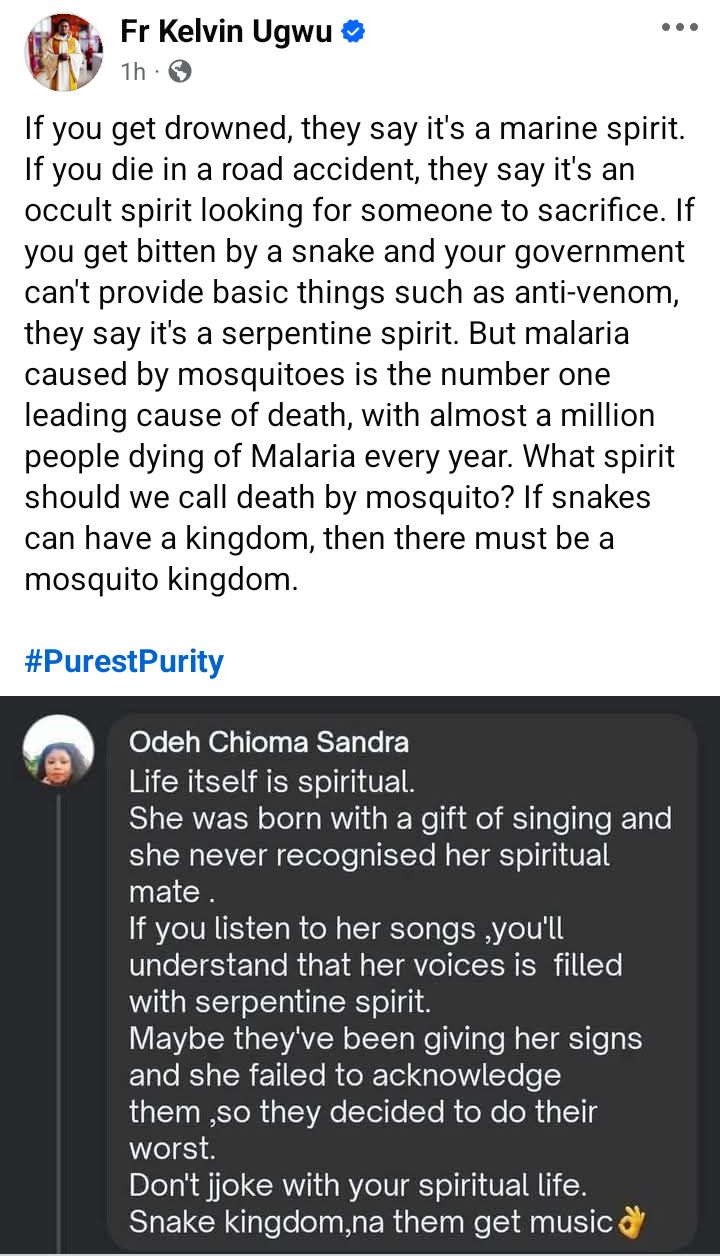The image size is (720, 1256).
Task: Click the line 'Maybe they've been giving her signs'
Action: coord(385,1038)
